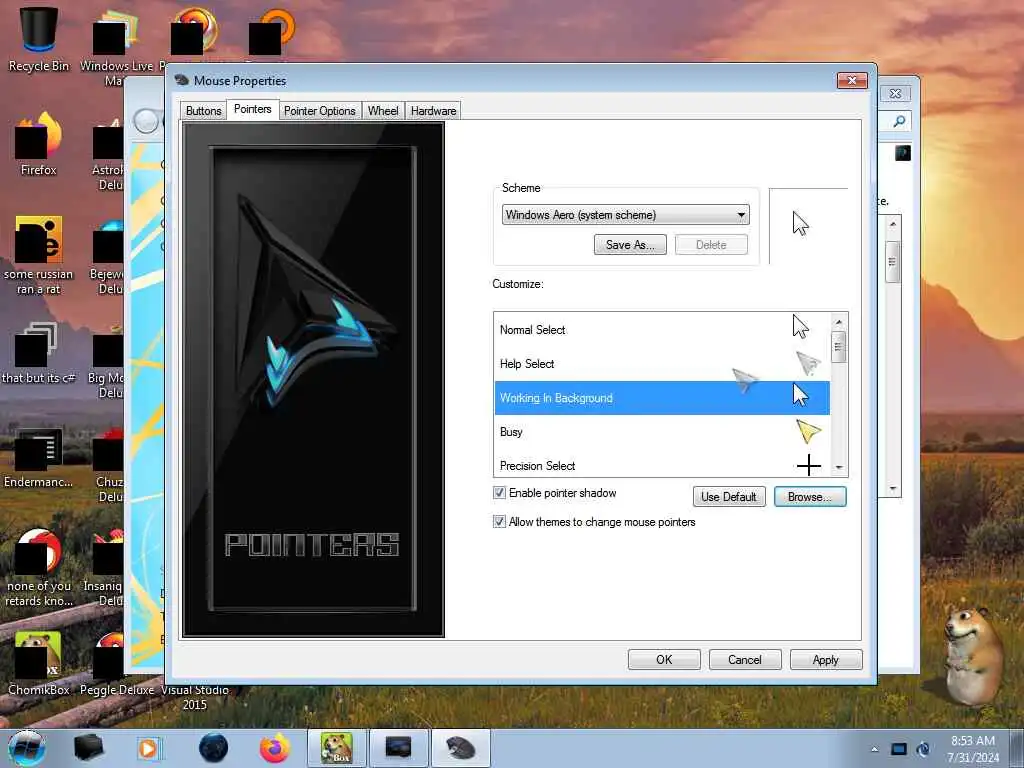Click the Customize list scrollbar thumb
The image size is (1024, 768).
point(839,347)
